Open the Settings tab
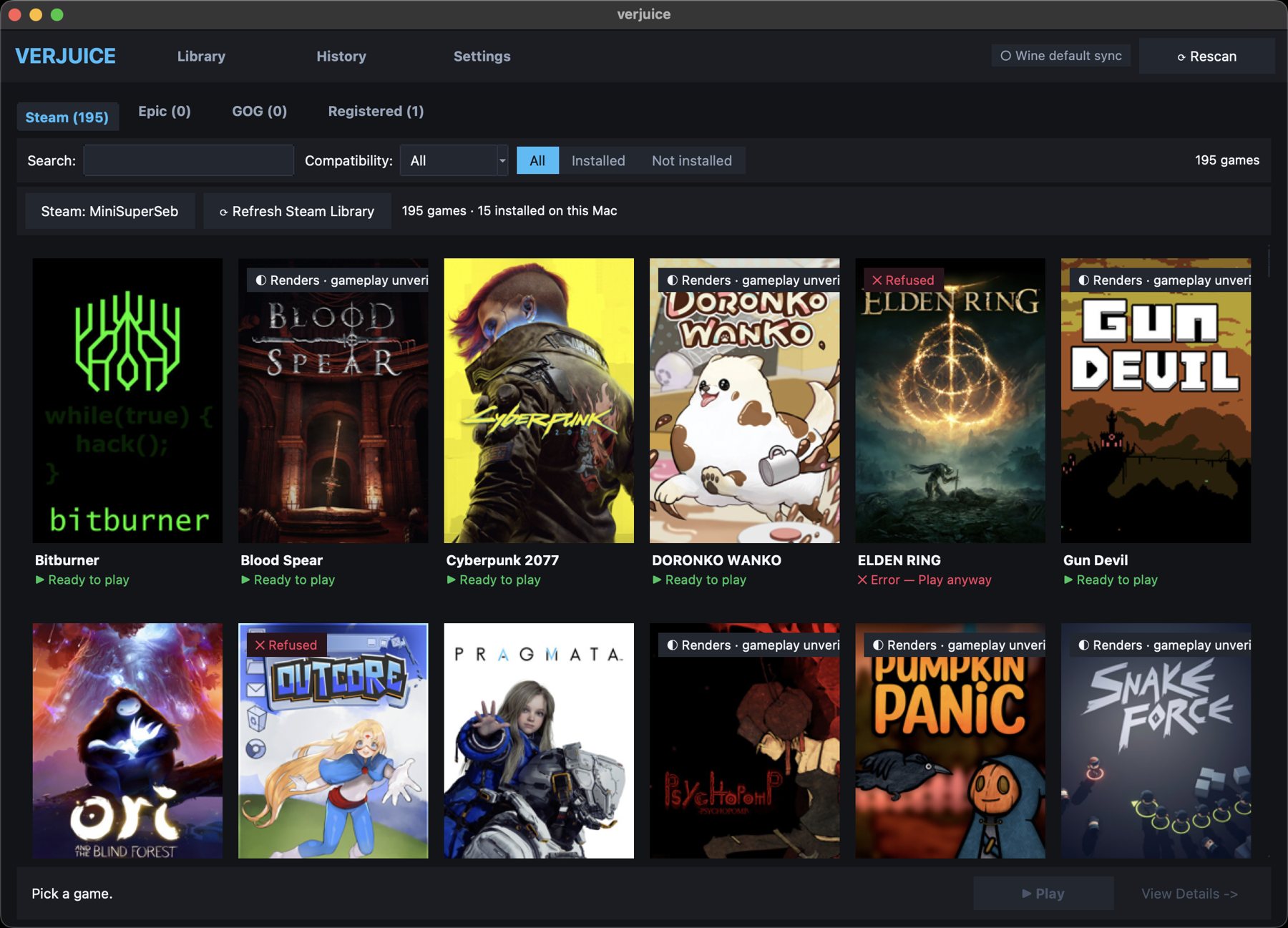Screen dimensions: 1288x928 (x=482, y=56)
